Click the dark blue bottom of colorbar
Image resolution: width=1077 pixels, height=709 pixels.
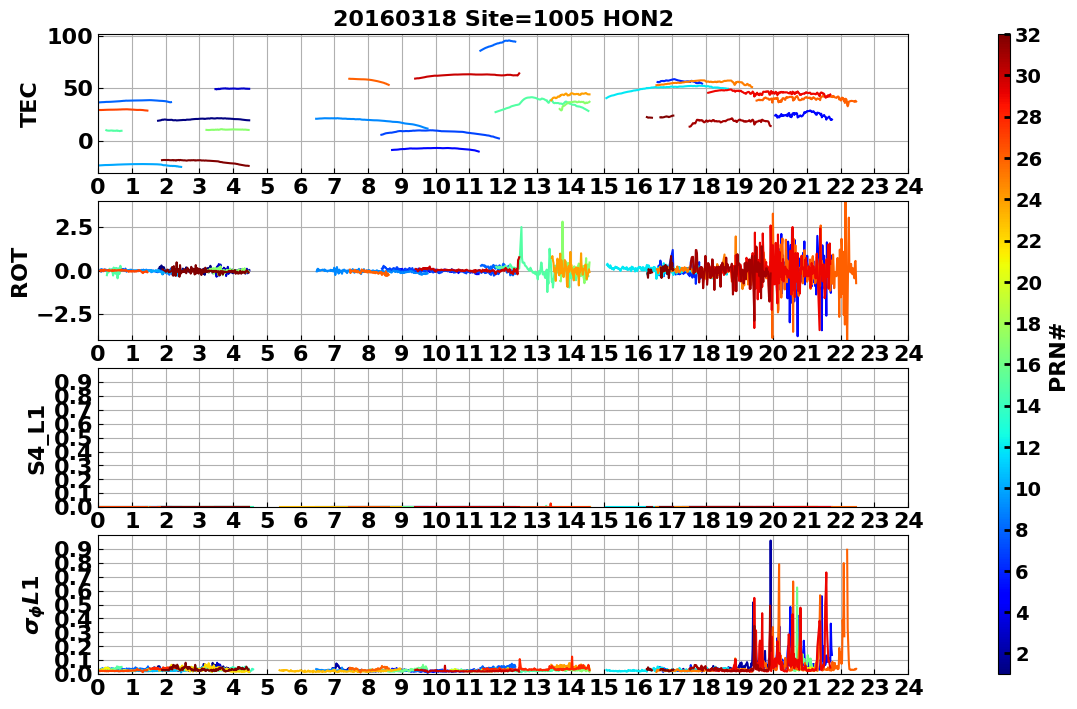[1004, 668]
